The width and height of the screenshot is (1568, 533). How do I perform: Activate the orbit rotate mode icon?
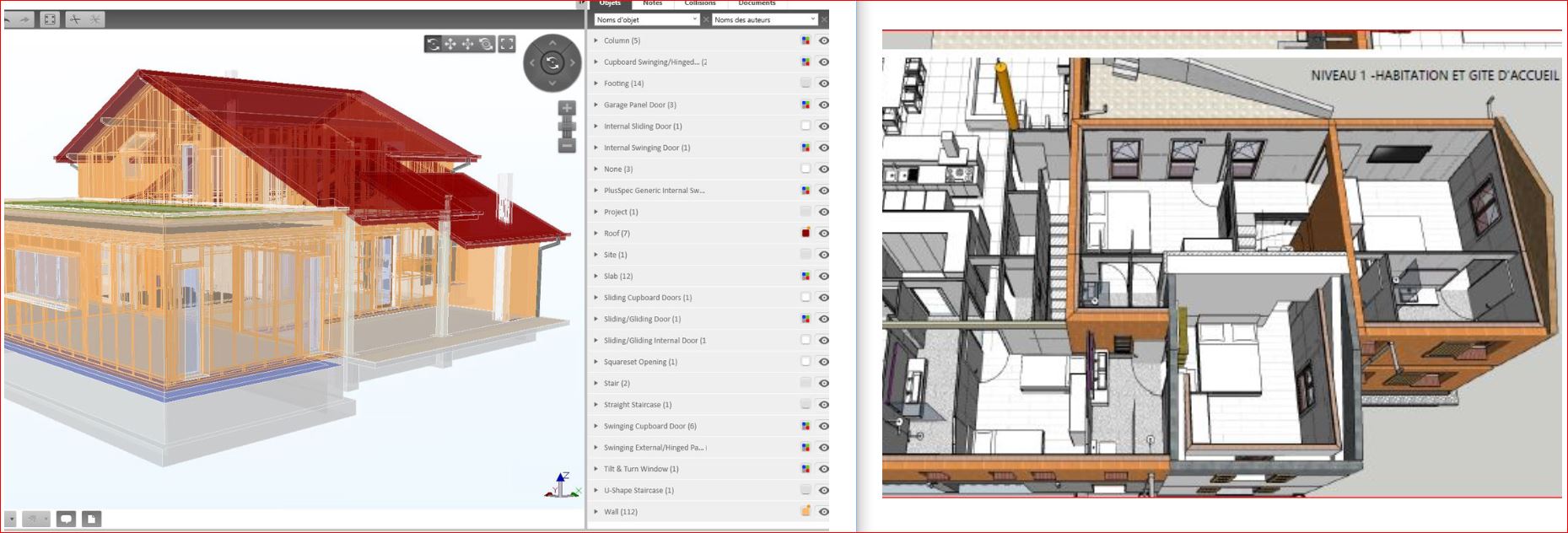[x=433, y=44]
